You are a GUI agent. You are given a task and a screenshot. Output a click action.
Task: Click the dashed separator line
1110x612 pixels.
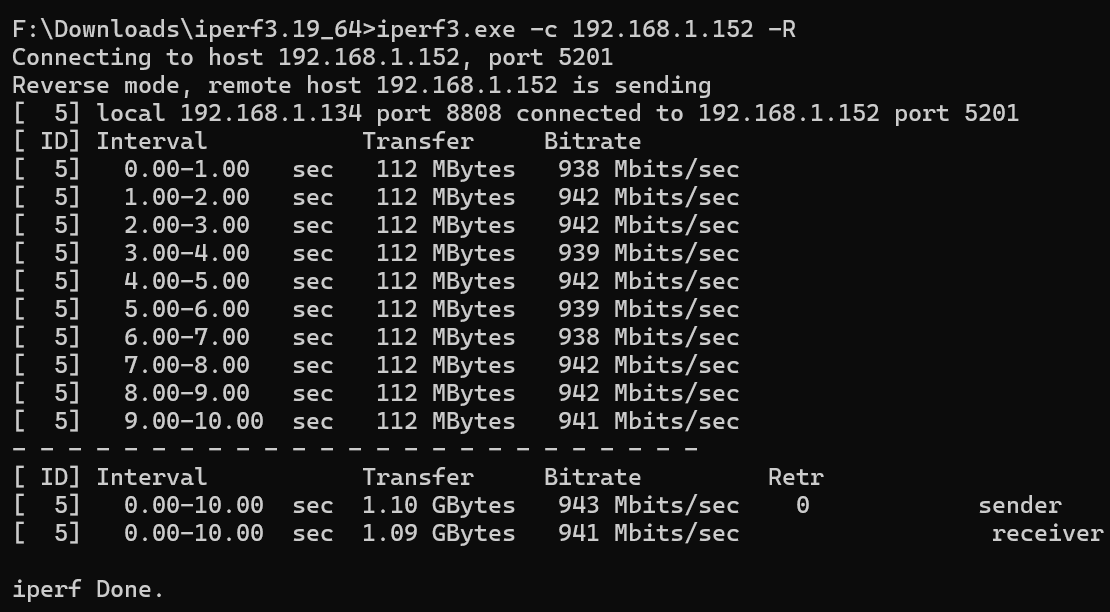[355, 449]
